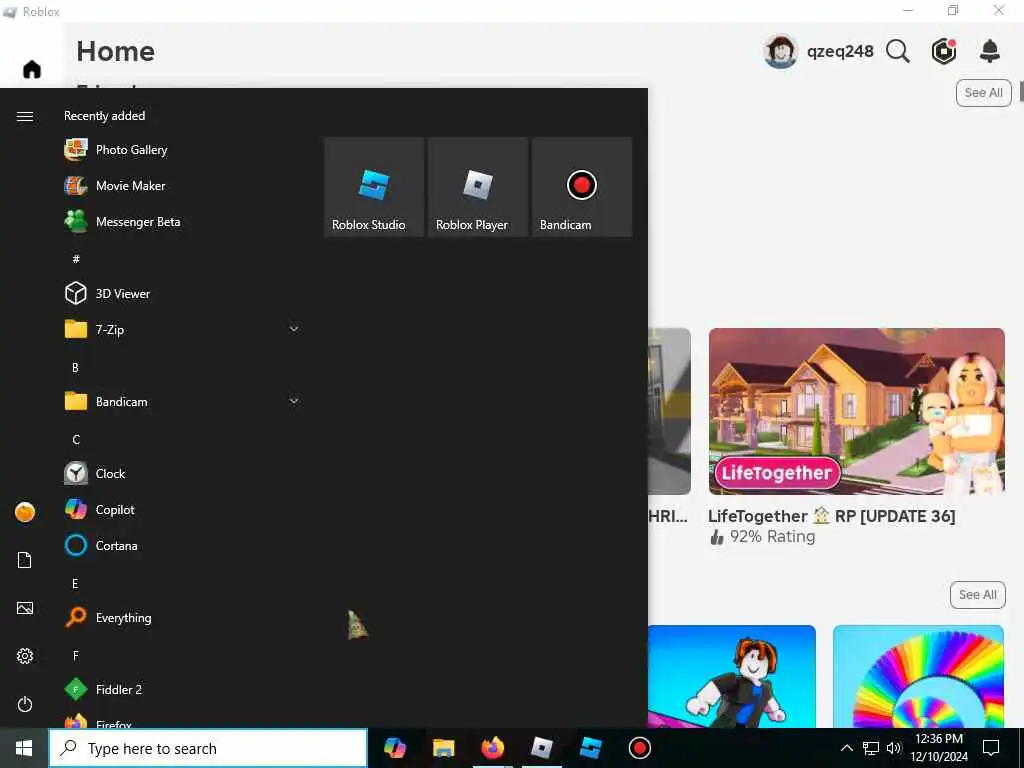Screen dimensions: 1024x768
Task: Open Fiddler 2
Action: click(183, 689)
